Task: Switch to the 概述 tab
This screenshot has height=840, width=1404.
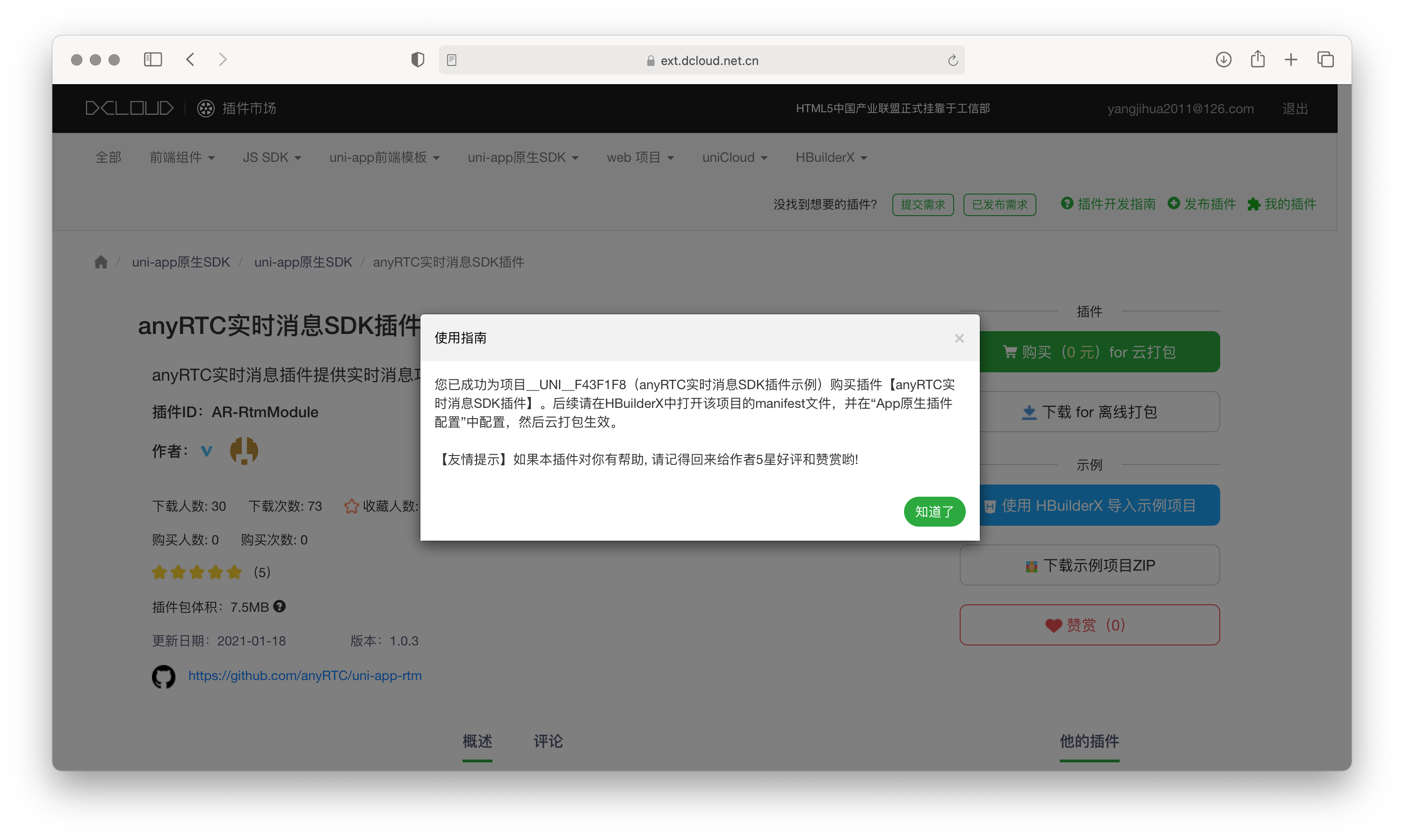Action: click(x=477, y=741)
